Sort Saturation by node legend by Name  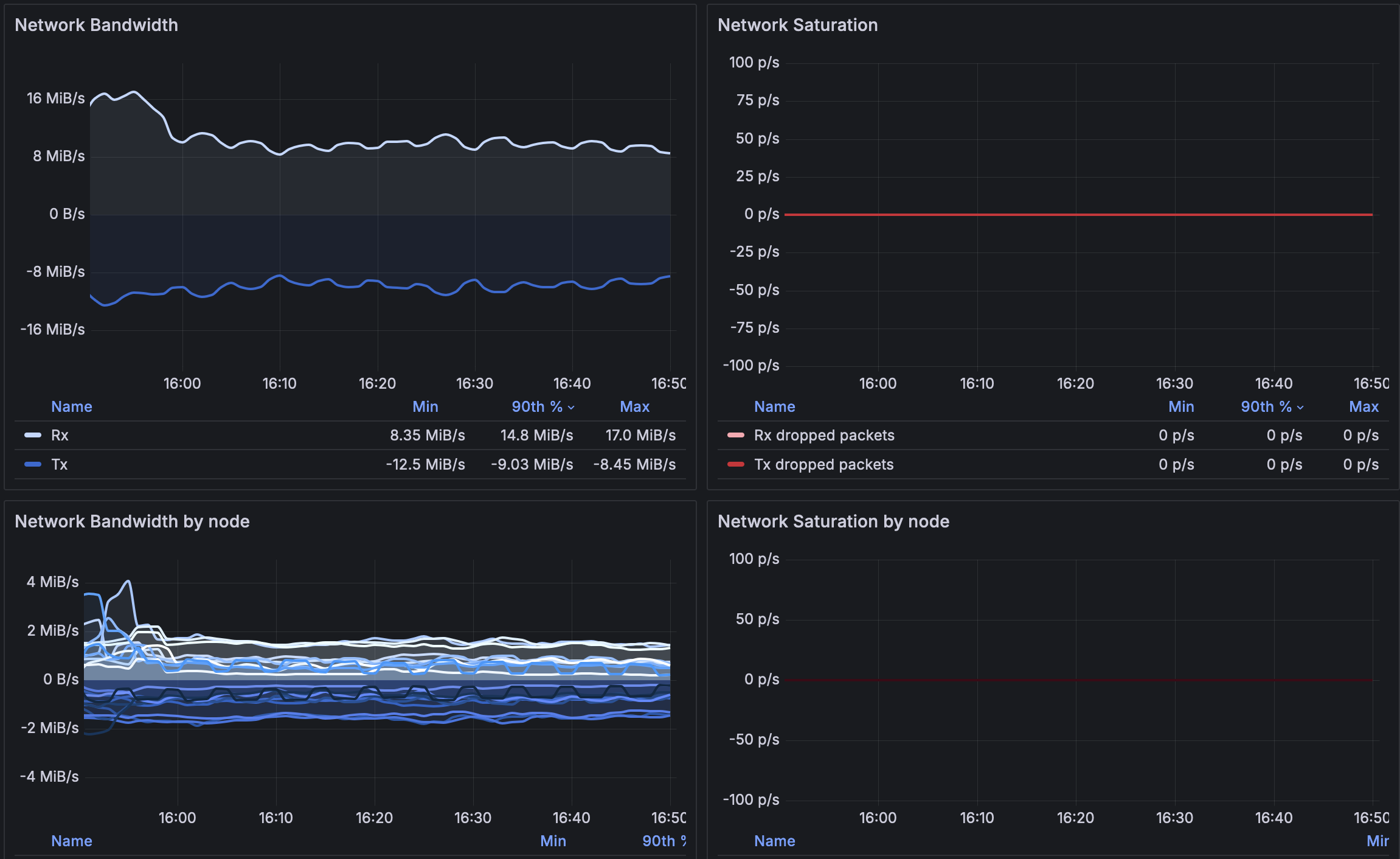click(775, 841)
